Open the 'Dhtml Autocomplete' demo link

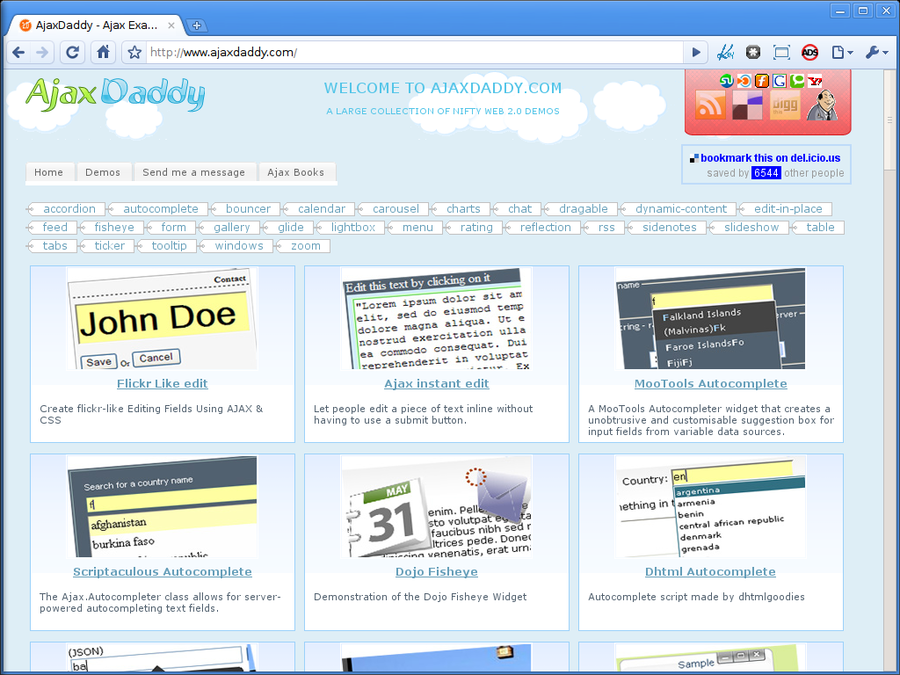(711, 572)
